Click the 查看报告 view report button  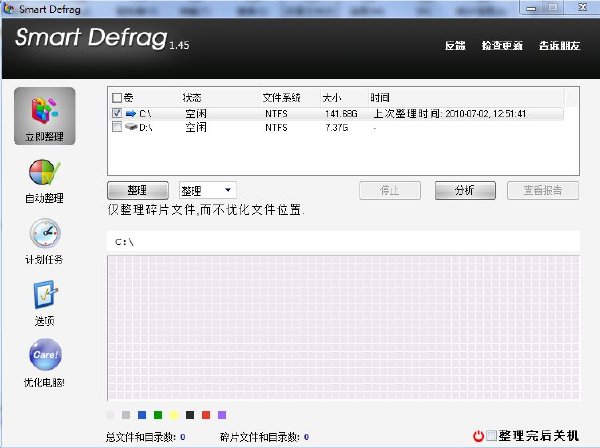click(x=543, y=190)
